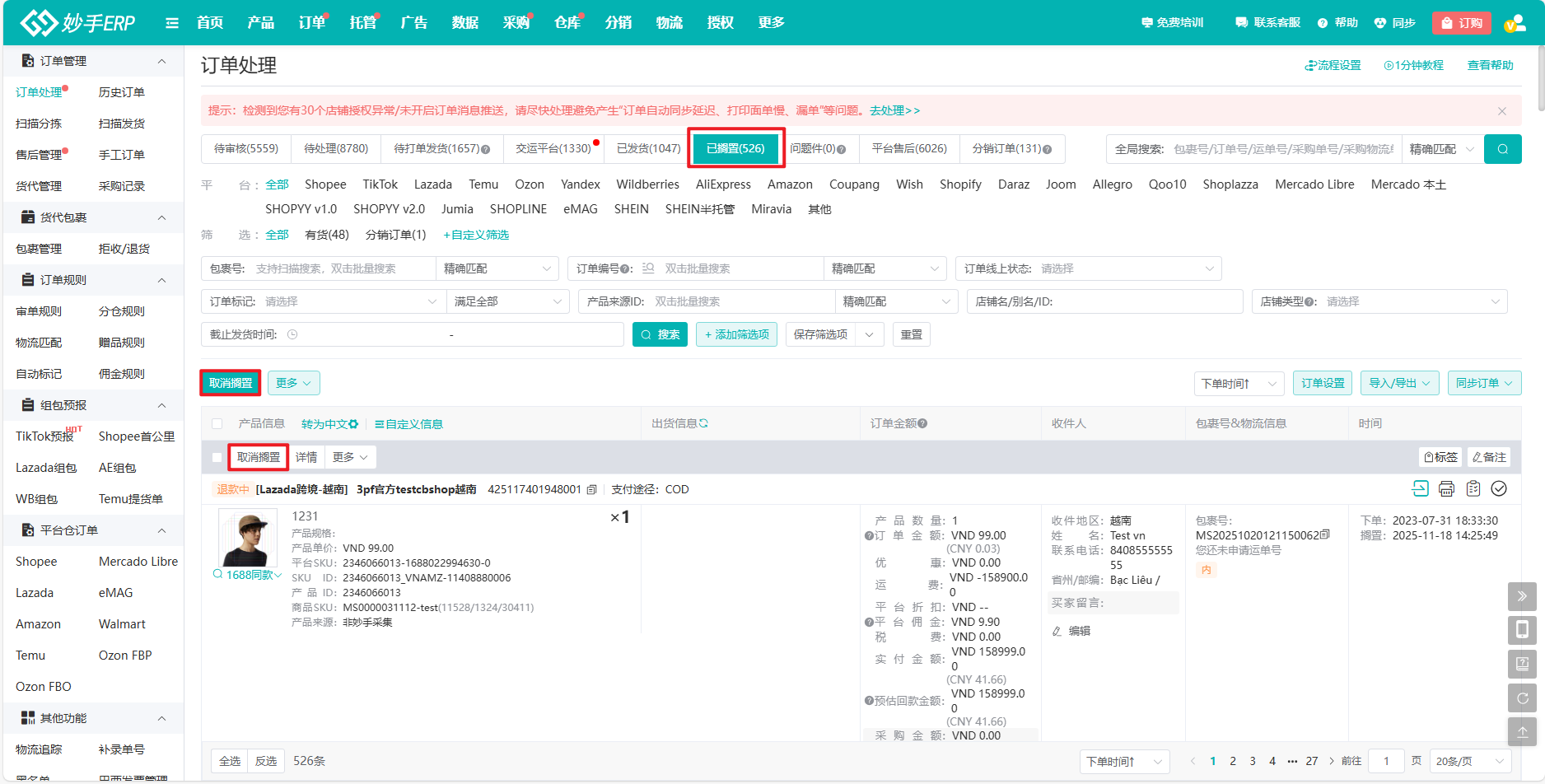Open 扫描发货 in the sidebar
This screenshot has width=1545, height=784.
(x=122, y=124)
